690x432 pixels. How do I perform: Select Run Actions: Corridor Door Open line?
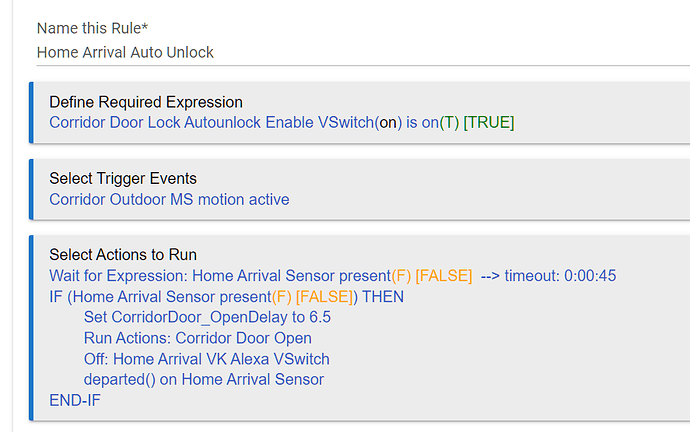pos(198,338)
